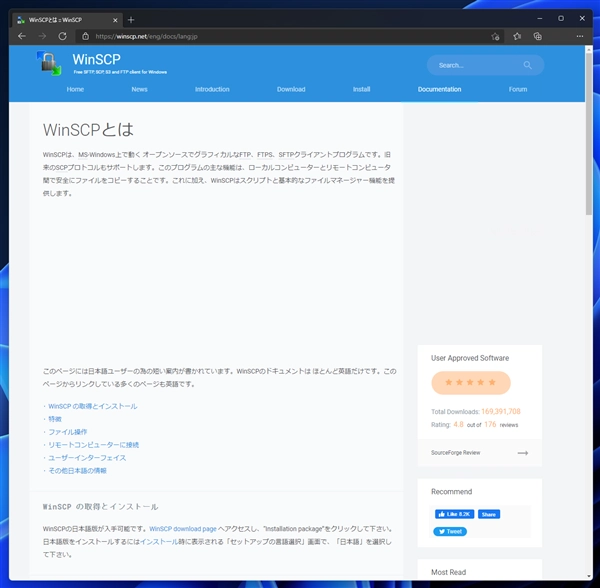600x588 pixels.
Task: Open the Forum menu item
Action: coord(518,89)
